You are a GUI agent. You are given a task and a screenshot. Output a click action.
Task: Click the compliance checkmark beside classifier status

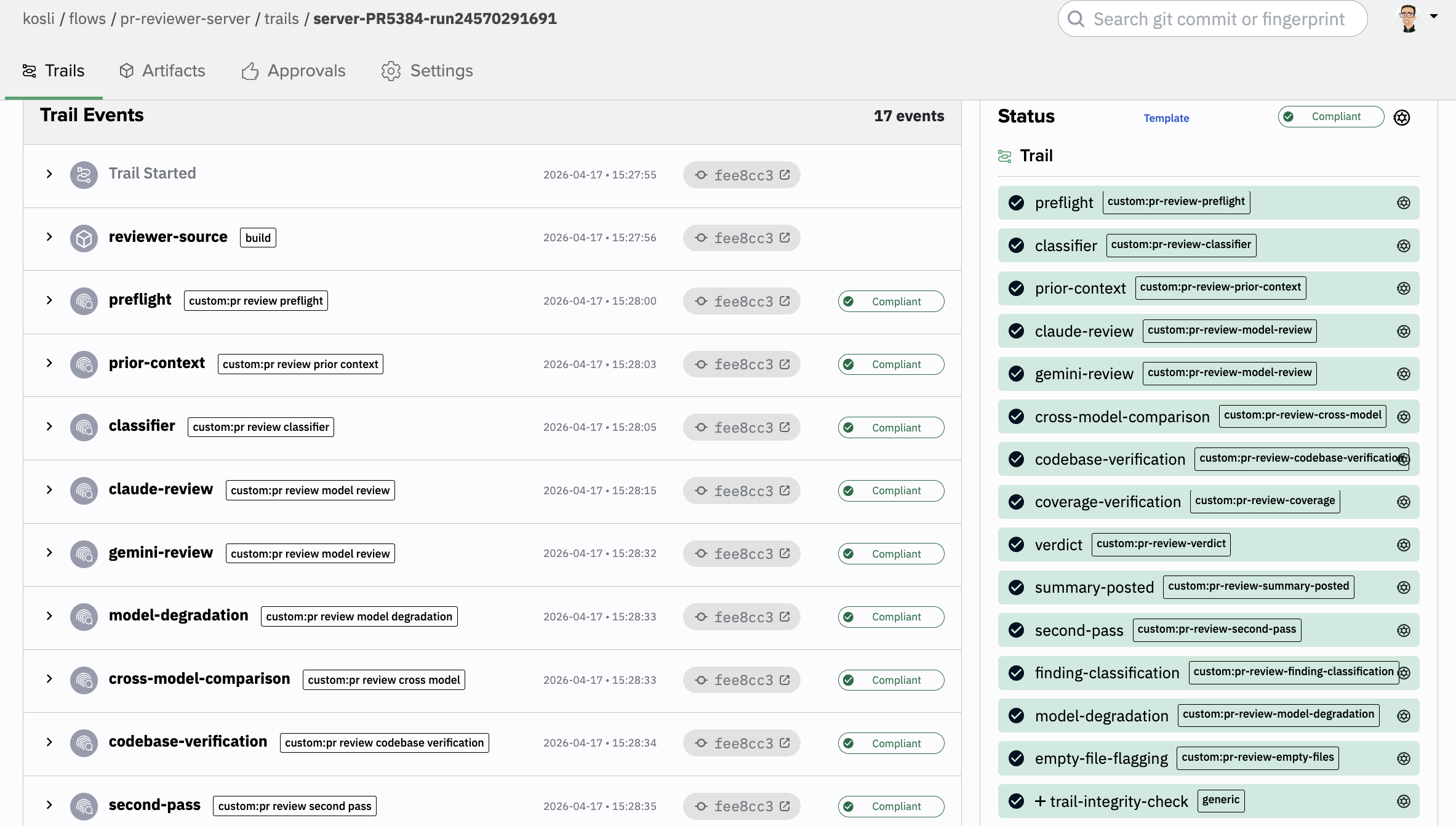pos(1015,245)
